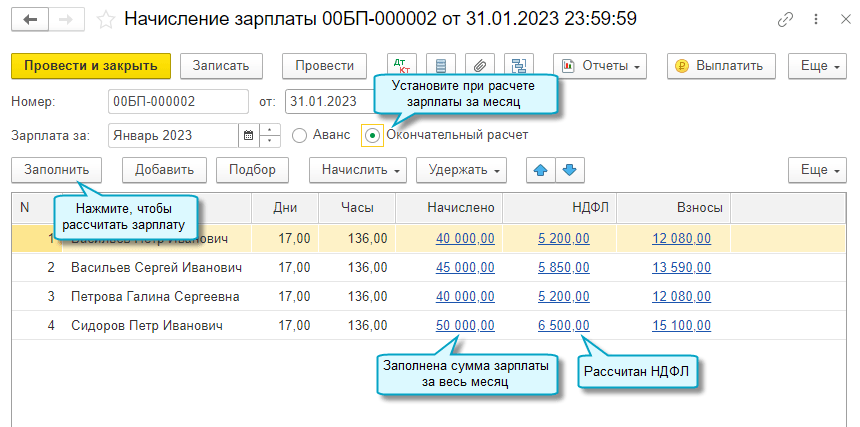Select Окончательный расчет radio button
Image resolution: width=860 pixels, height=427 pixels.
[x=372, y=135]
